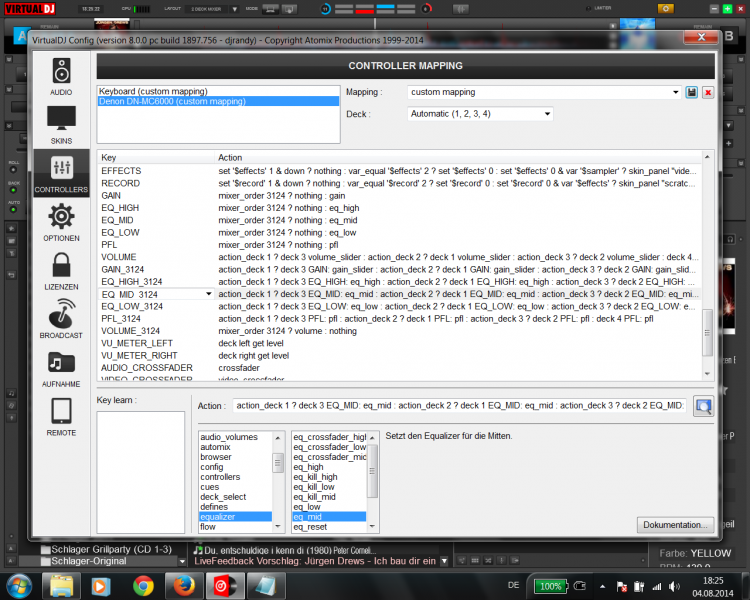Open the AUFNAHME recording section
The height and width of the screenshot is (600, 750).
click(61, 368)
